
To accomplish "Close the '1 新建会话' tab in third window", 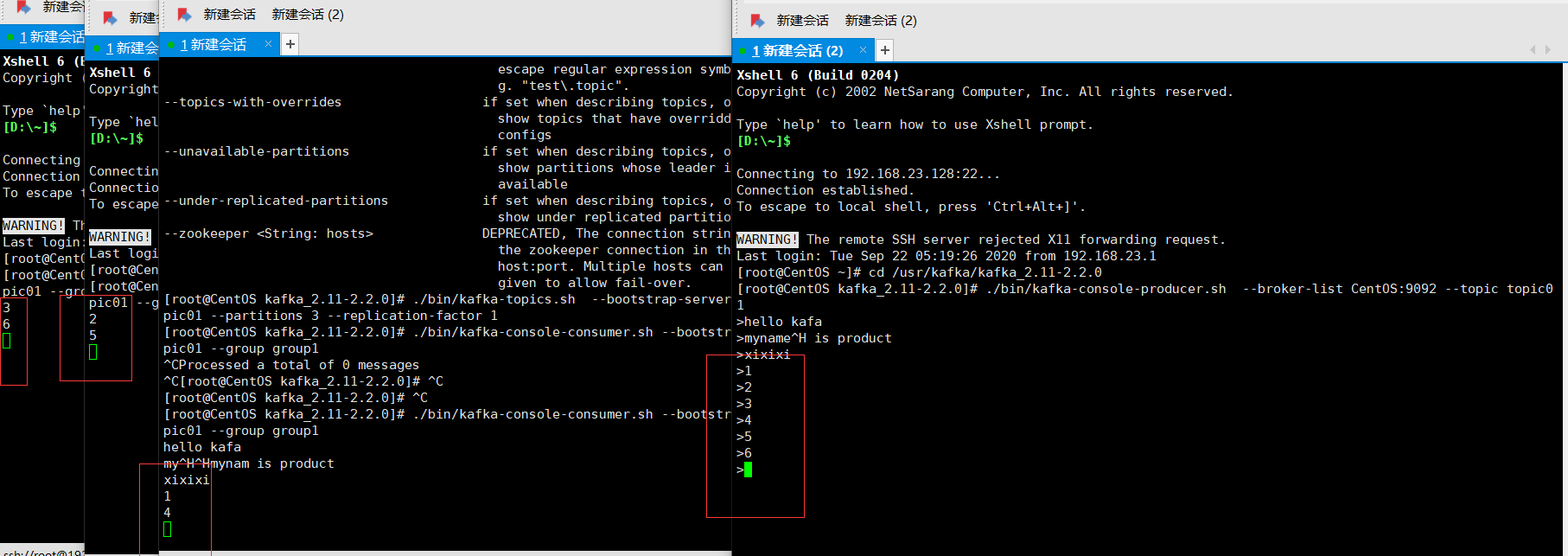I will pos(268,44).
